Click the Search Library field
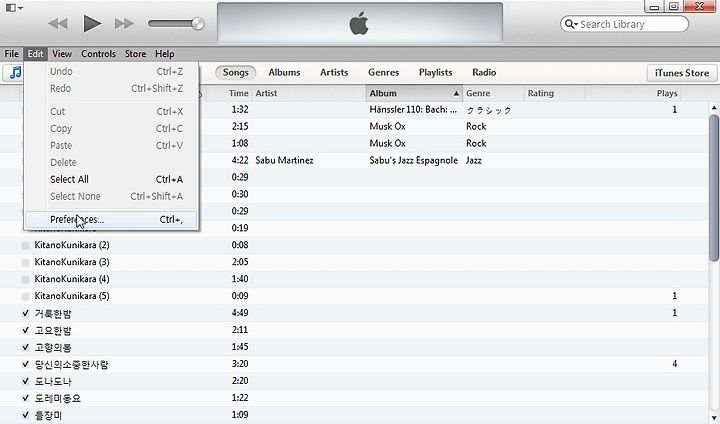 [624, 24]
